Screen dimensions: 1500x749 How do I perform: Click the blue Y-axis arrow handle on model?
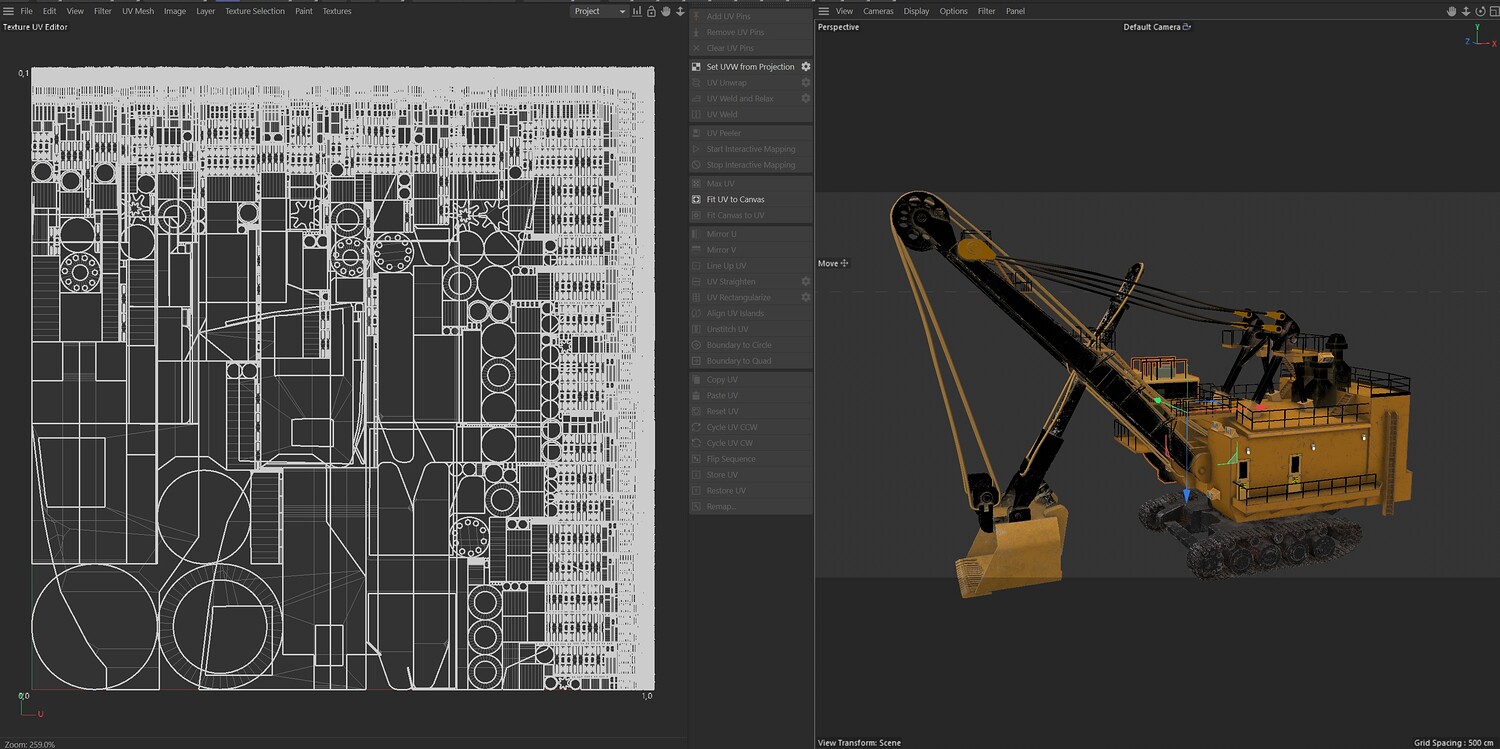(x=1186, y=495)
